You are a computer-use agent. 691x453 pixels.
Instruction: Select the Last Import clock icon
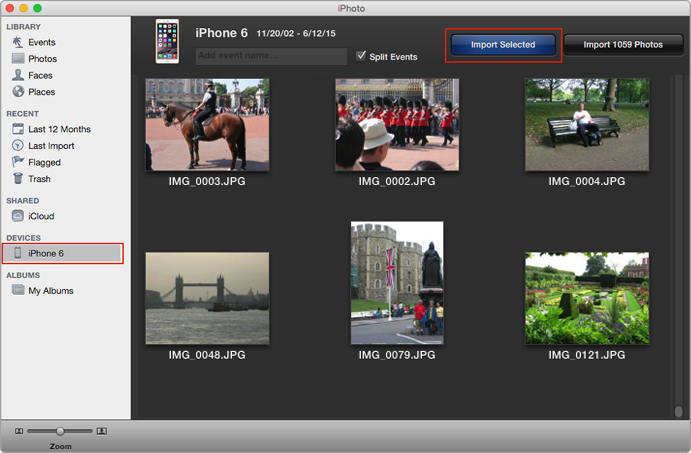pyautogui.click(x=18, y=145)
